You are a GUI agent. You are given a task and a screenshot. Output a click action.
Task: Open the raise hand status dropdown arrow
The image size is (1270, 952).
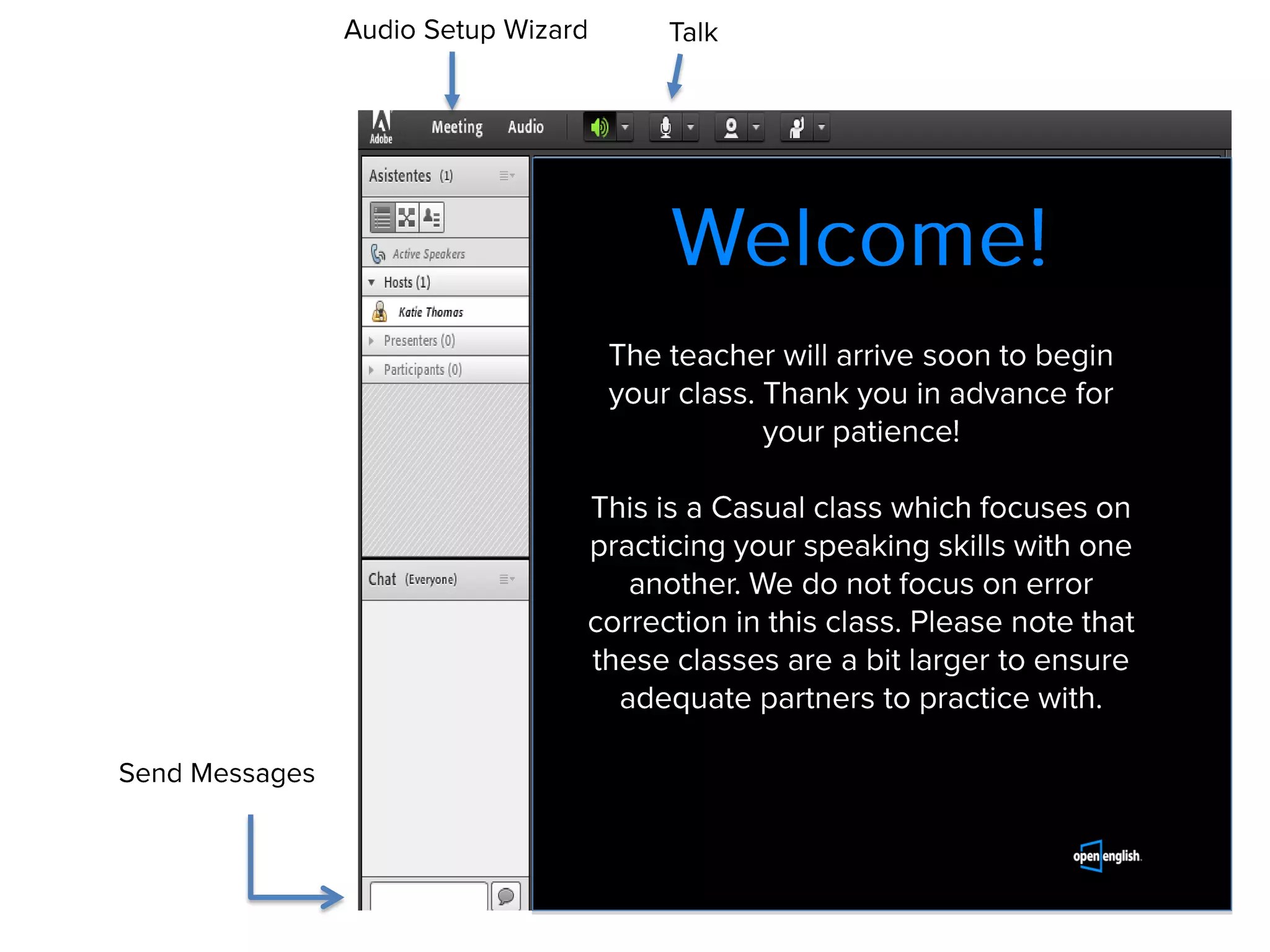pyautogui.click(x=822, y=128)
